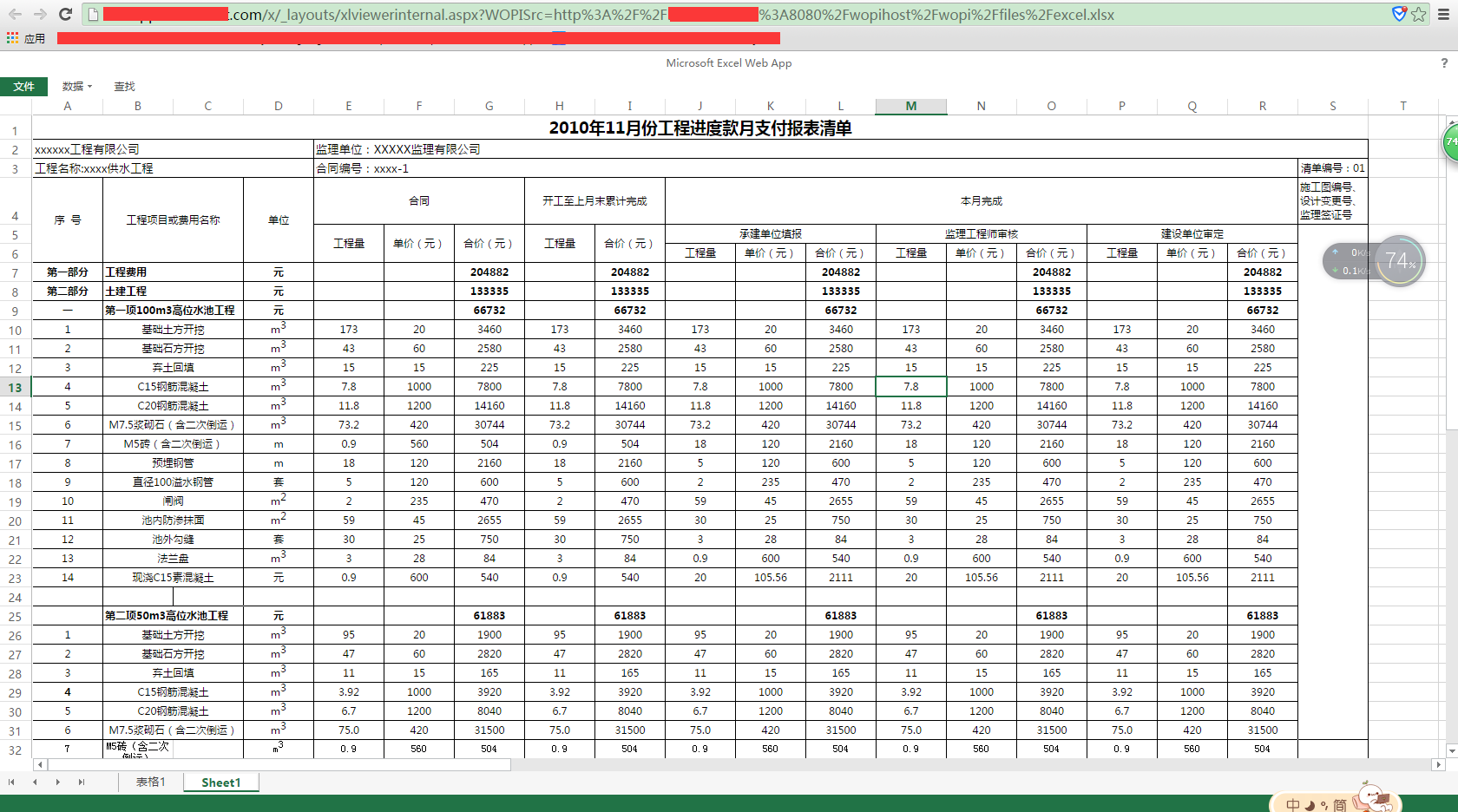Click header cell 本月完成

[982, 201]
